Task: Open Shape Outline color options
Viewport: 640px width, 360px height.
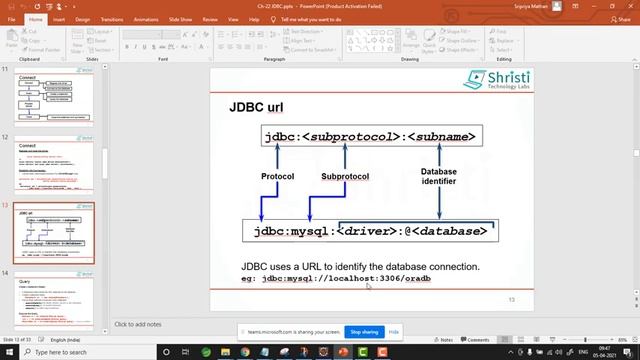Action: point(460,40)
